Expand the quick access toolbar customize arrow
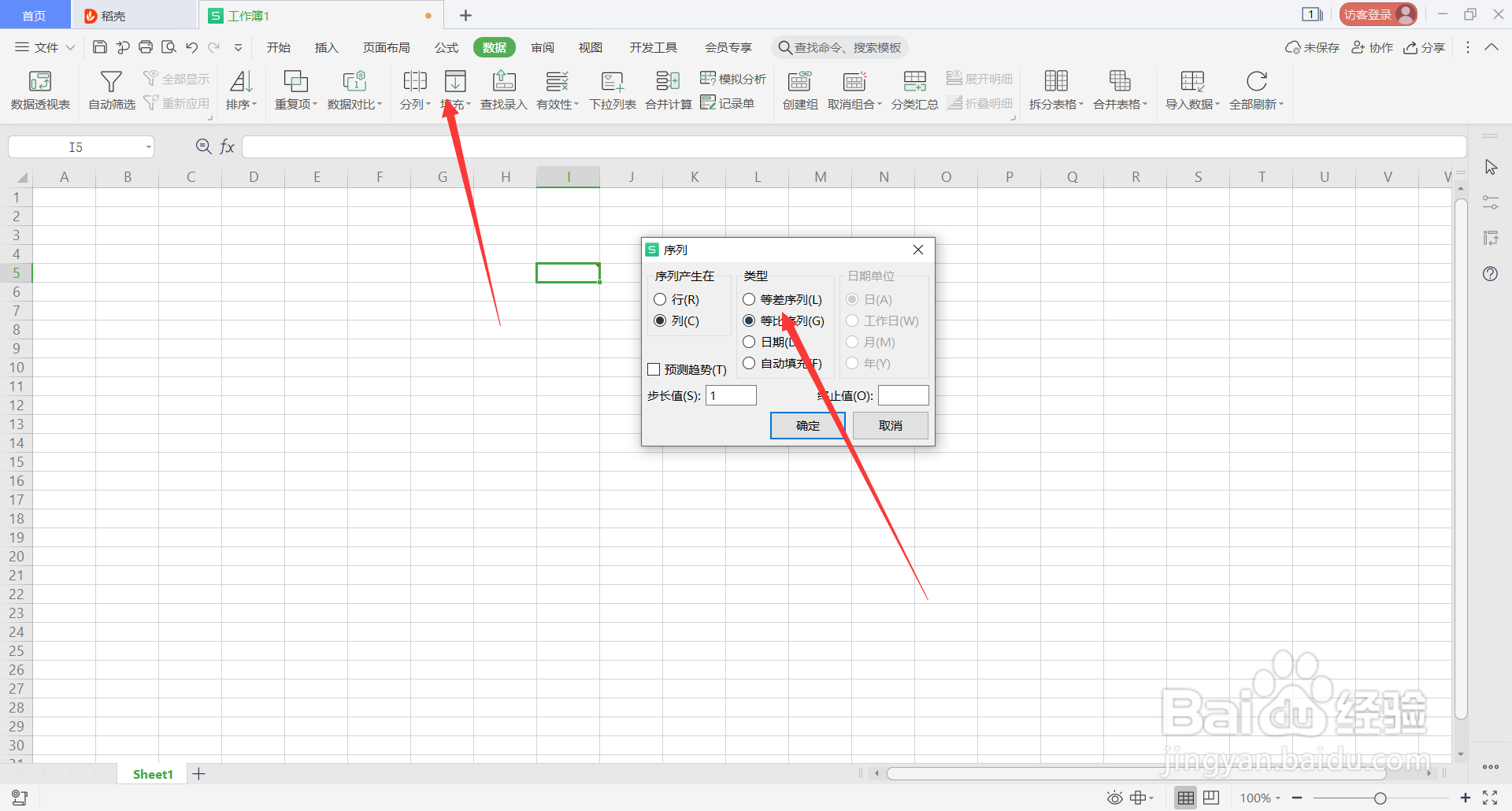 (x=238, y=47)
